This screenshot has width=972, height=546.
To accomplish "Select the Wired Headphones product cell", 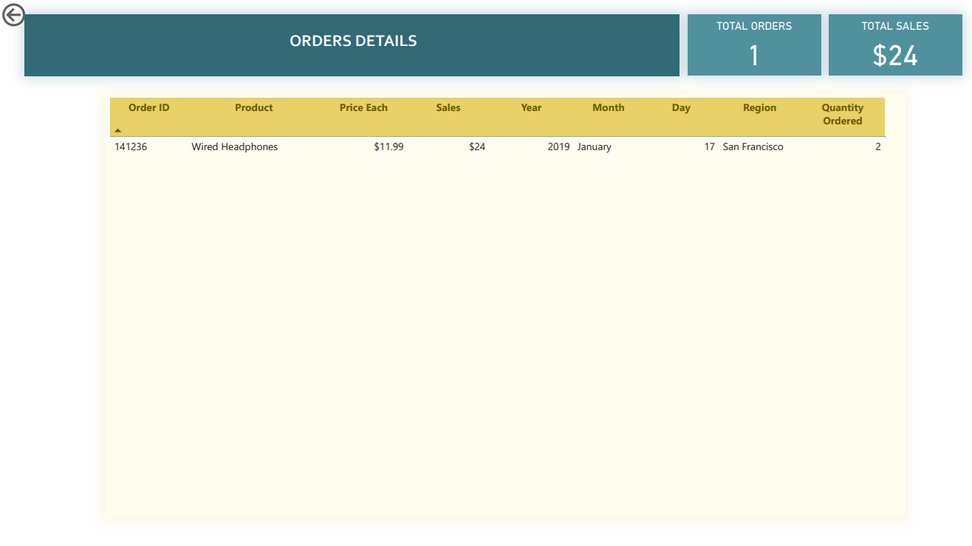I will coord(234,147).
